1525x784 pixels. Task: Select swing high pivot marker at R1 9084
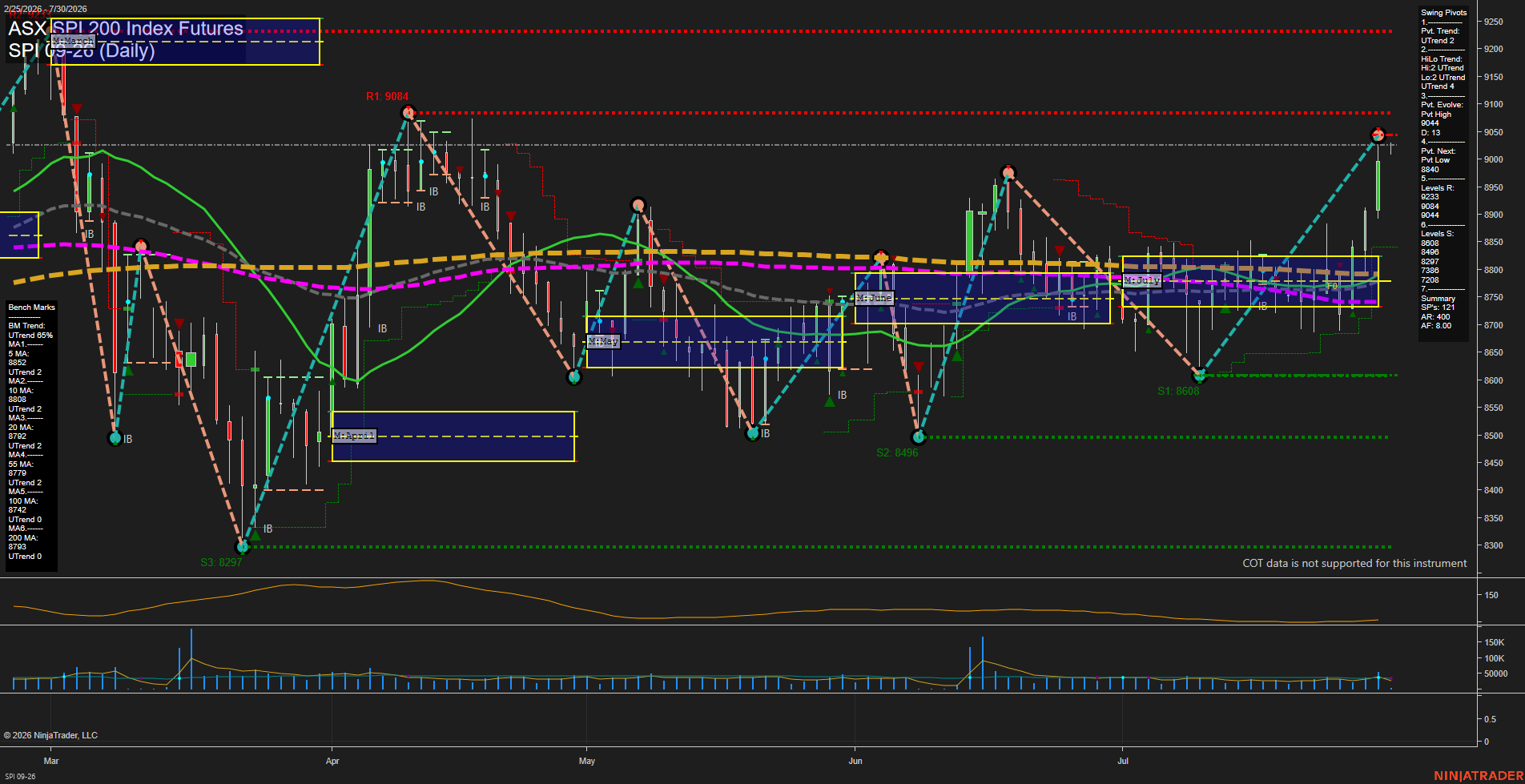click(x=408, y=113)
